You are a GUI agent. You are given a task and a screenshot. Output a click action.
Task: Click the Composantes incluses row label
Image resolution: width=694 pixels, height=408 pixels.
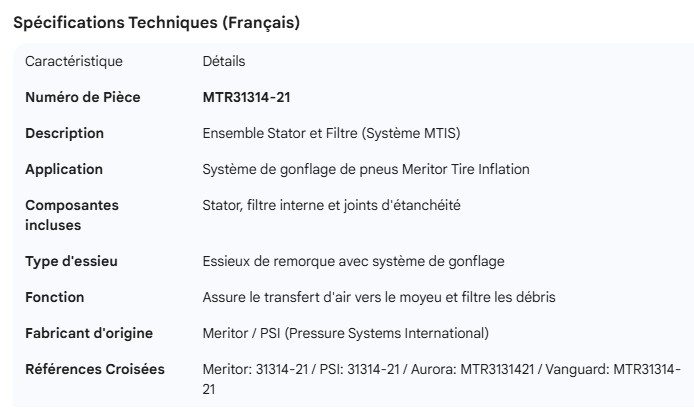pos(71,215)
